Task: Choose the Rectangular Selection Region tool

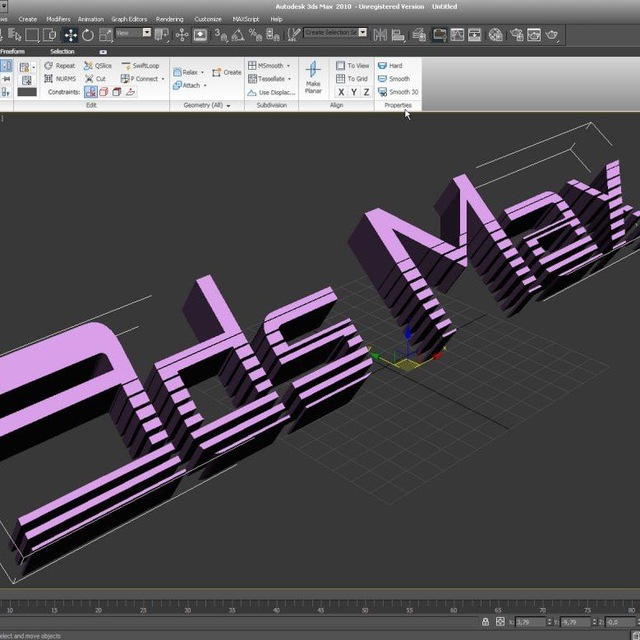Action: [x=32, y=35]
